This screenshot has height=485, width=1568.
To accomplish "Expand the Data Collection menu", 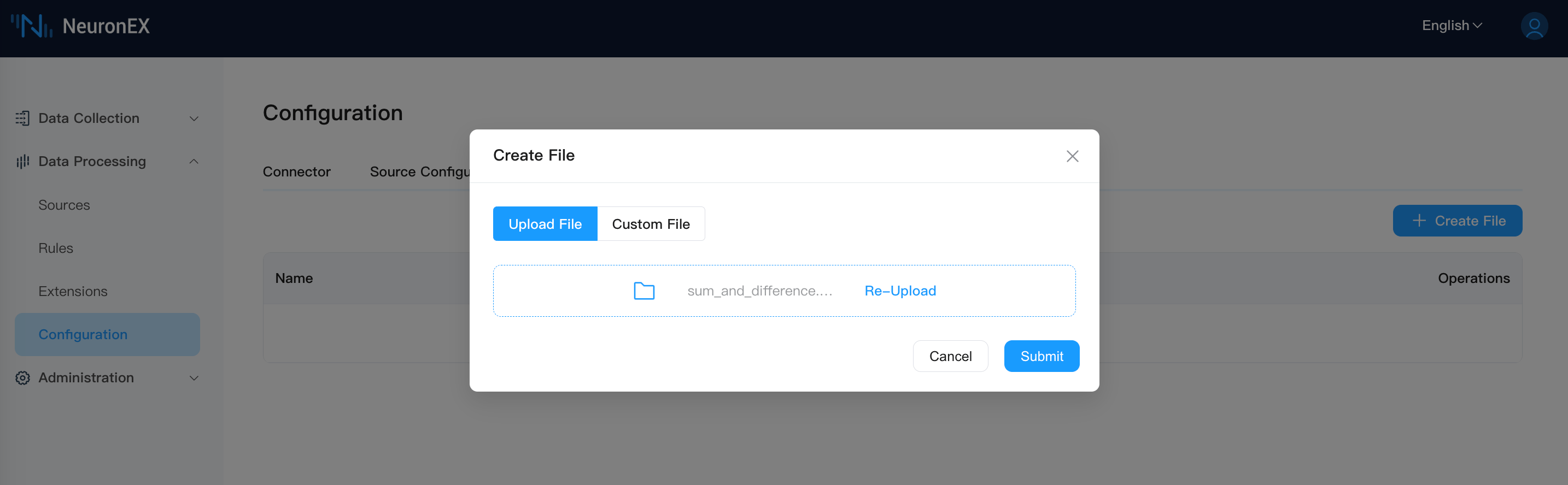I will coord(194,119).
